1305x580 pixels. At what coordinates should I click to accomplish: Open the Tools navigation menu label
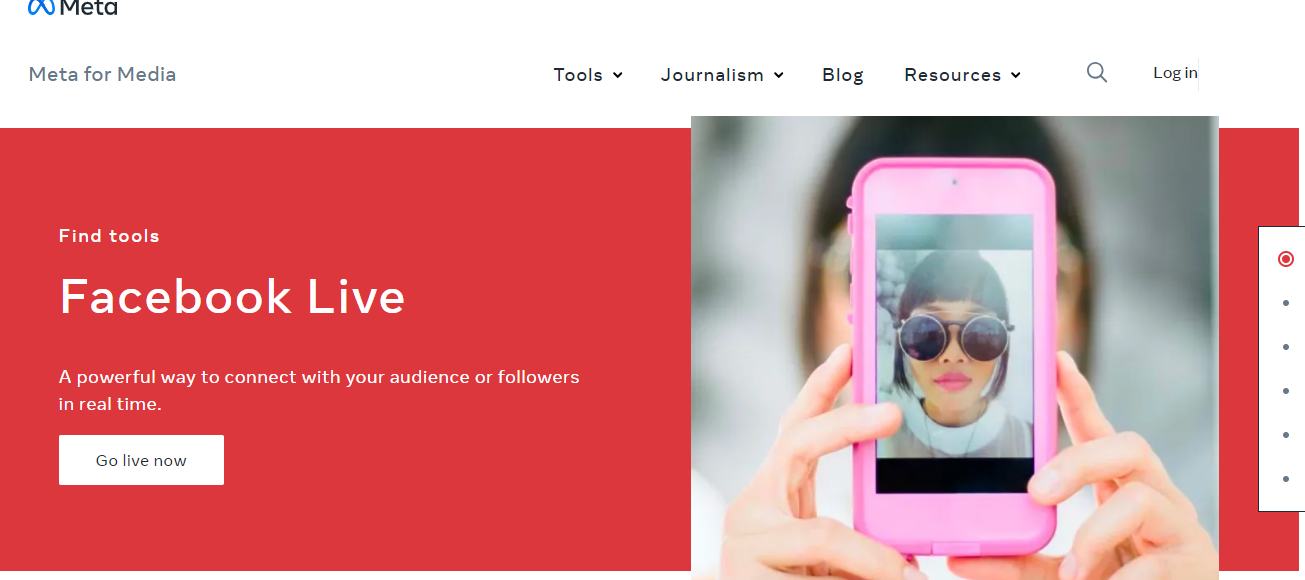[578, 75]
